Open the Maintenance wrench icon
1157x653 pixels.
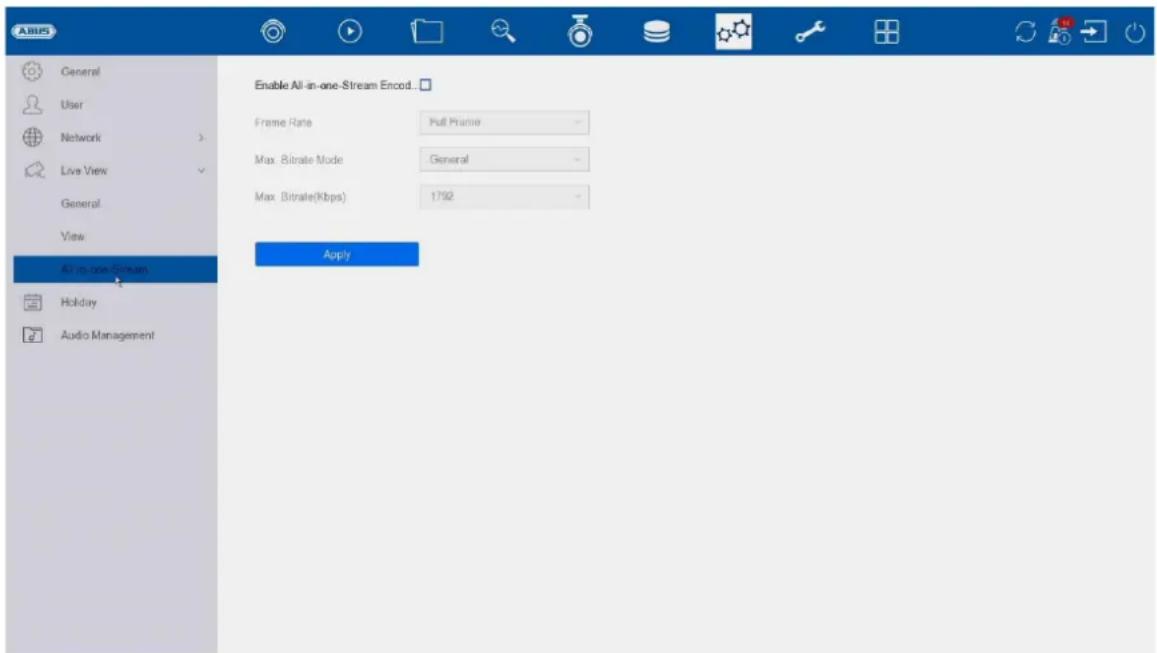pos(809,32)
